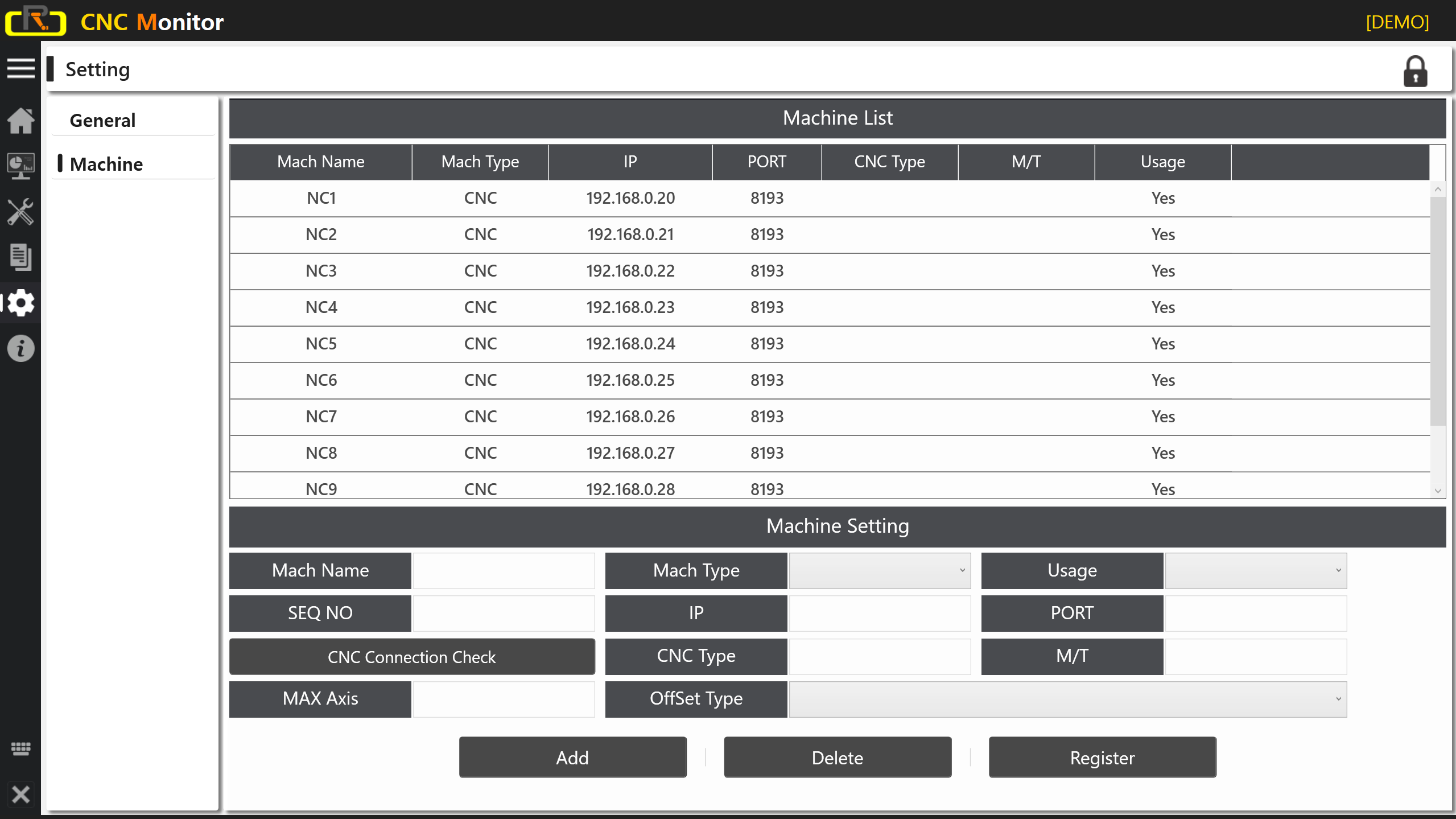Click the Mach Name input field
This screenshot has height=819, width=1456.
click(x=504, y=570)
